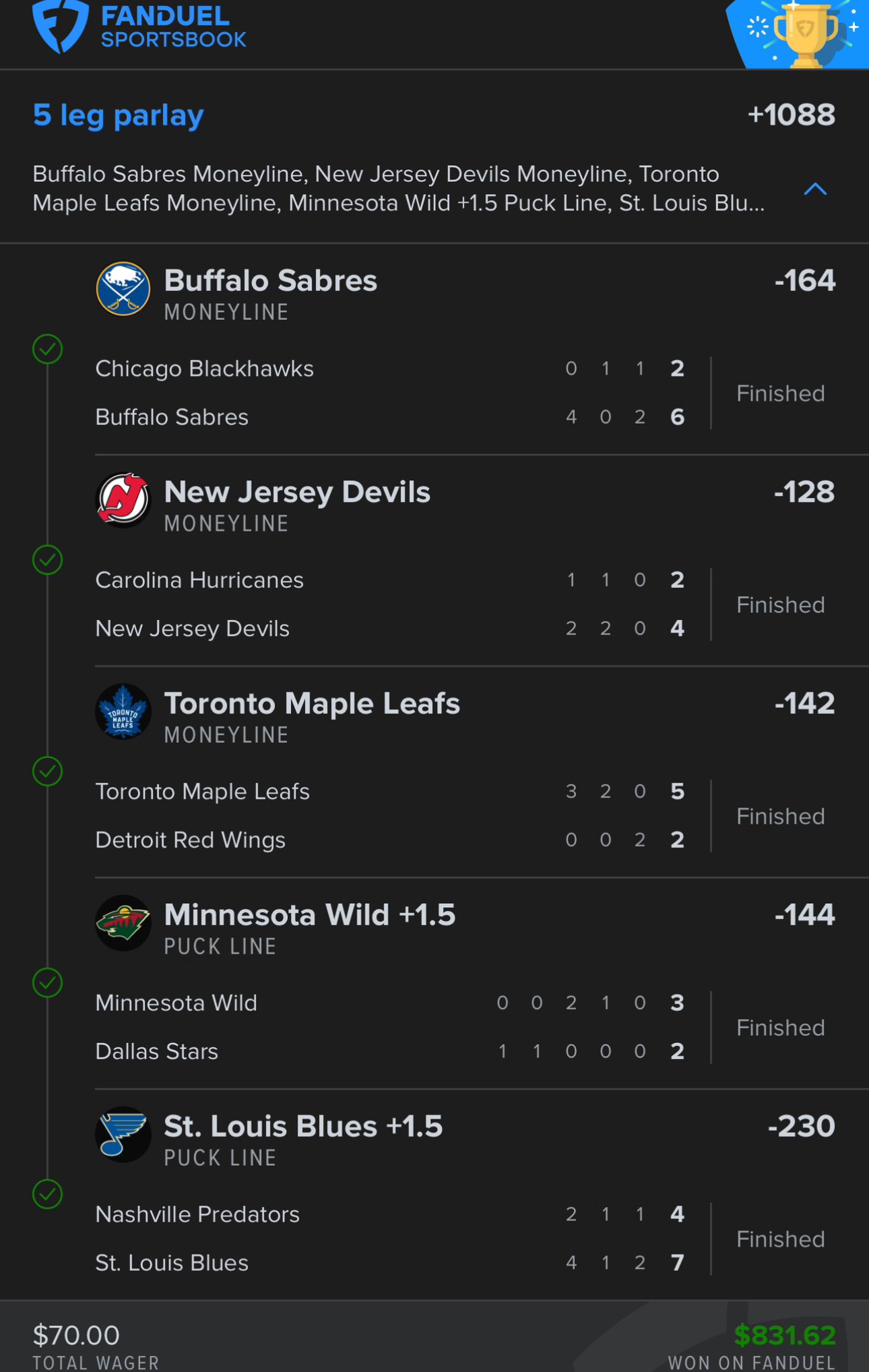Click green checkmark beside Toronto Maple Leafs leg
The width and height of the screenshot is (869, 1372).
[x=48, y=772]
